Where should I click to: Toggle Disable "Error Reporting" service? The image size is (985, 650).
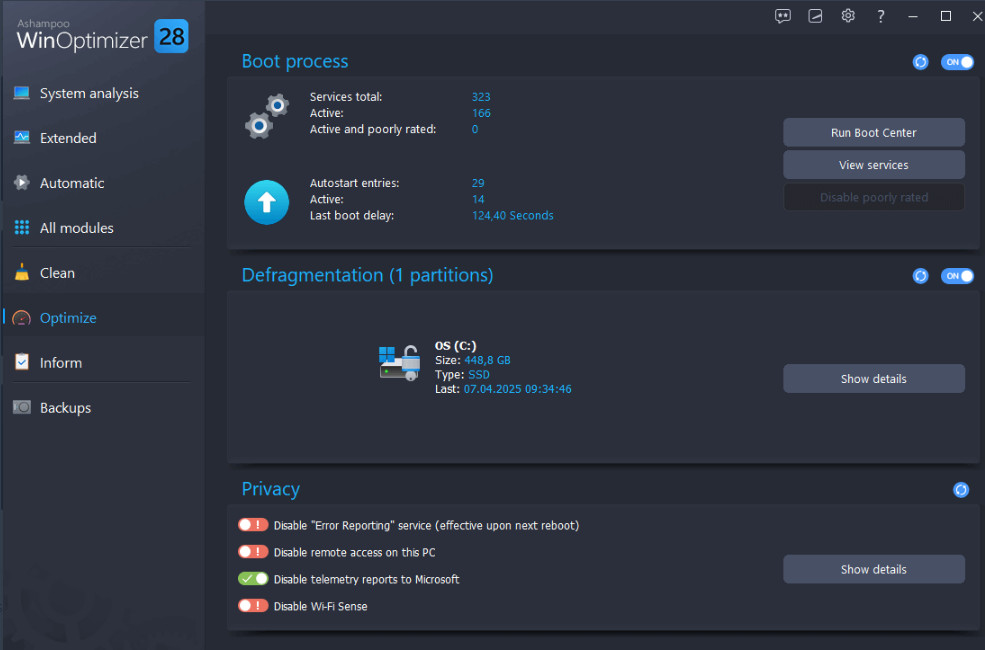[x=253, y=525]
